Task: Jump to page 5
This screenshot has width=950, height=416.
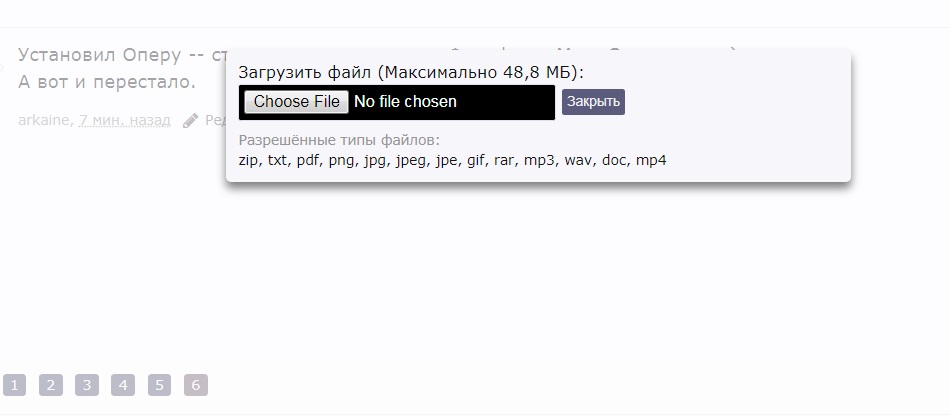Action: tap(159, 385)
